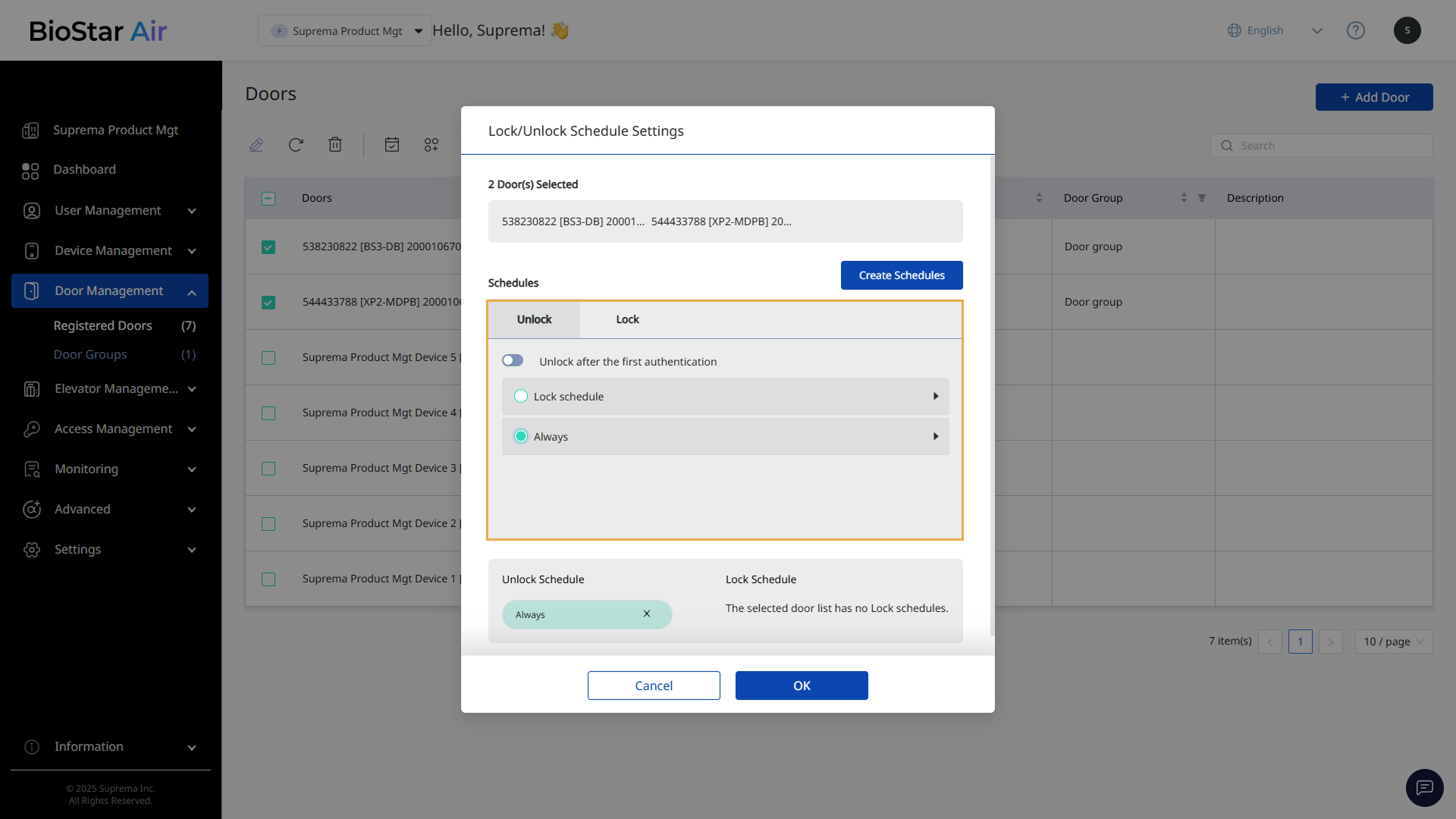Screen dimensions: 1456x819
Task: Click the edit pencil icon in toolbar
Action: pos(256,145)
